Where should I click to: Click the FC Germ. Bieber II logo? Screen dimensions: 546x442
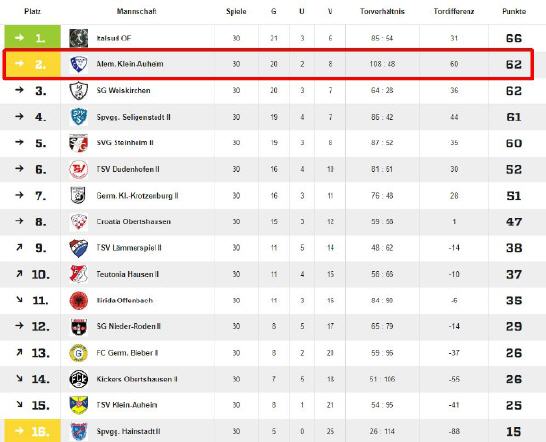pos(78,353)
